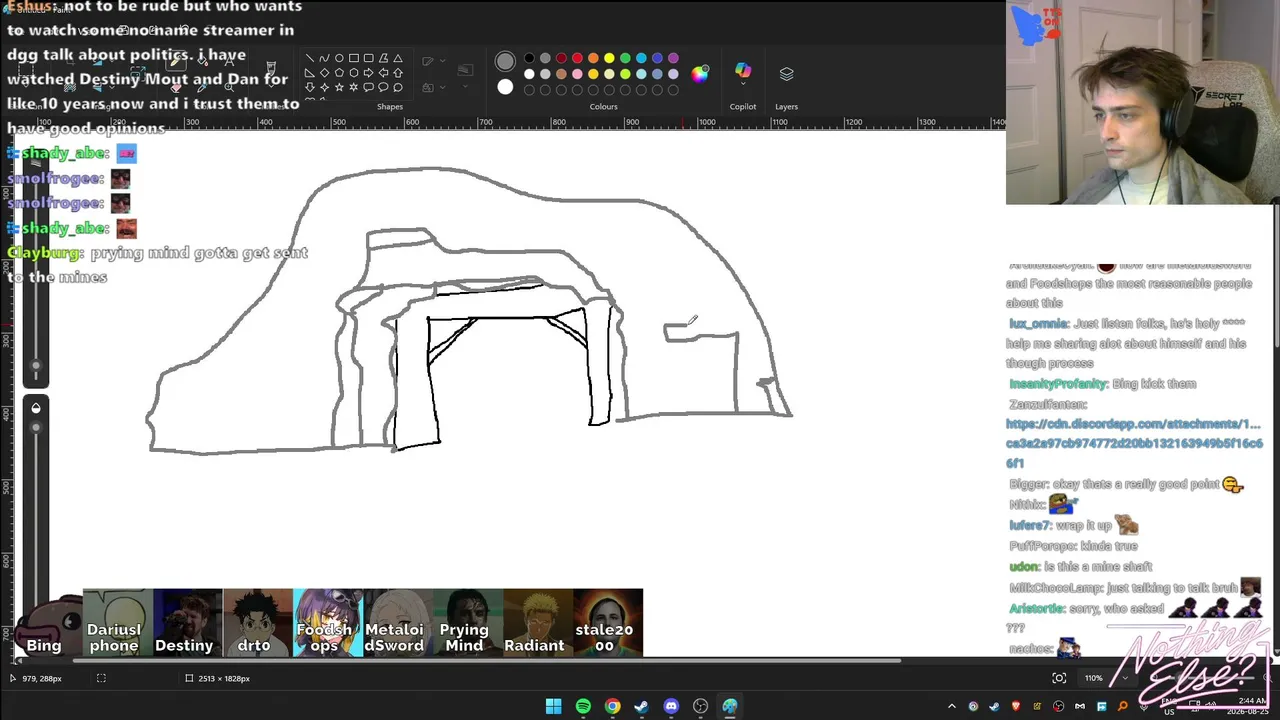
Task: Click the streamer webcam feed
Action: (1143, 102)
